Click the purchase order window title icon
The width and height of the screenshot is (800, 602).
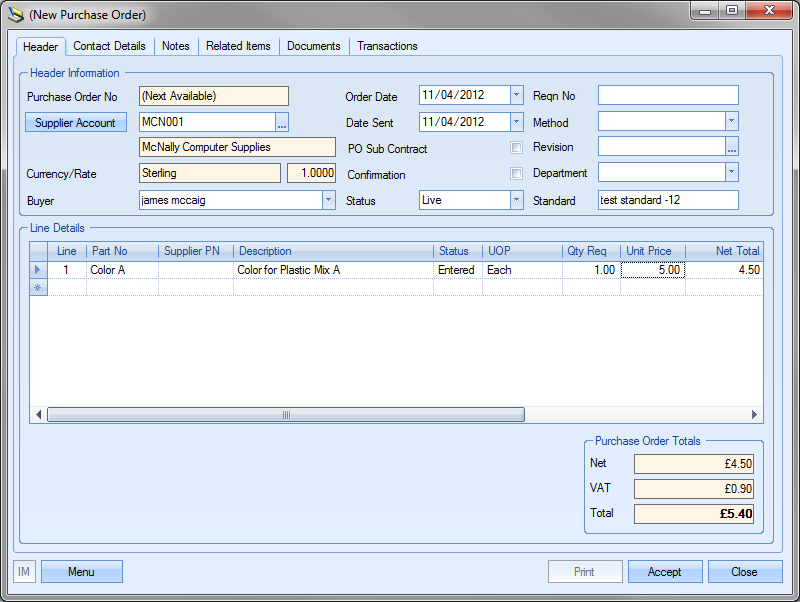tap(15, 14)
